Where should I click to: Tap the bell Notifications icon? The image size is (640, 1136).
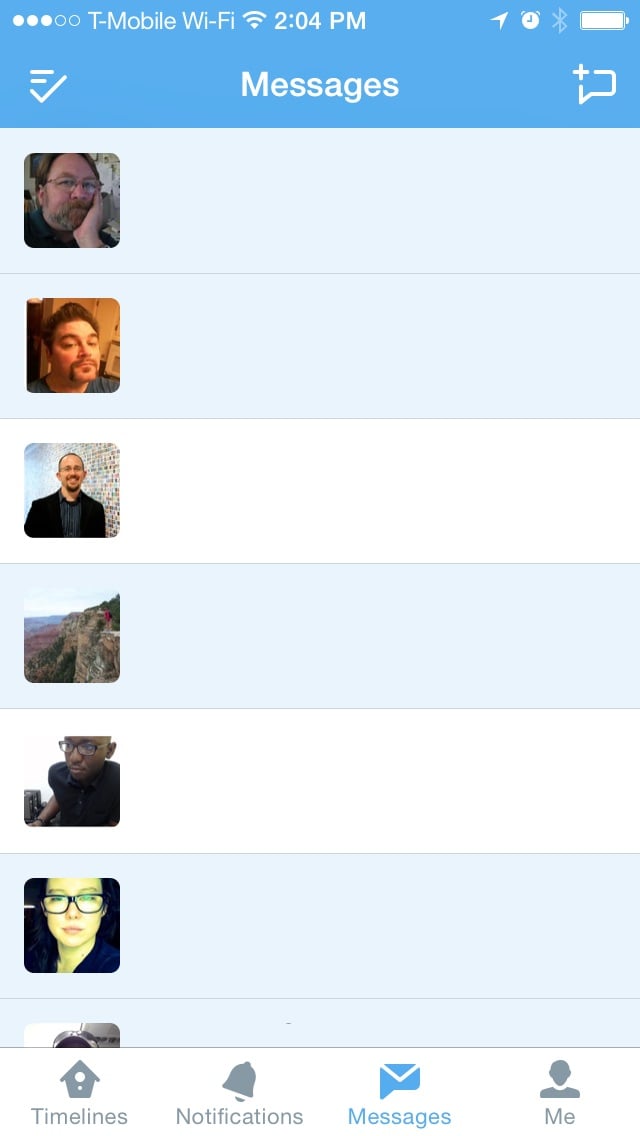[x=239, y=1080]
